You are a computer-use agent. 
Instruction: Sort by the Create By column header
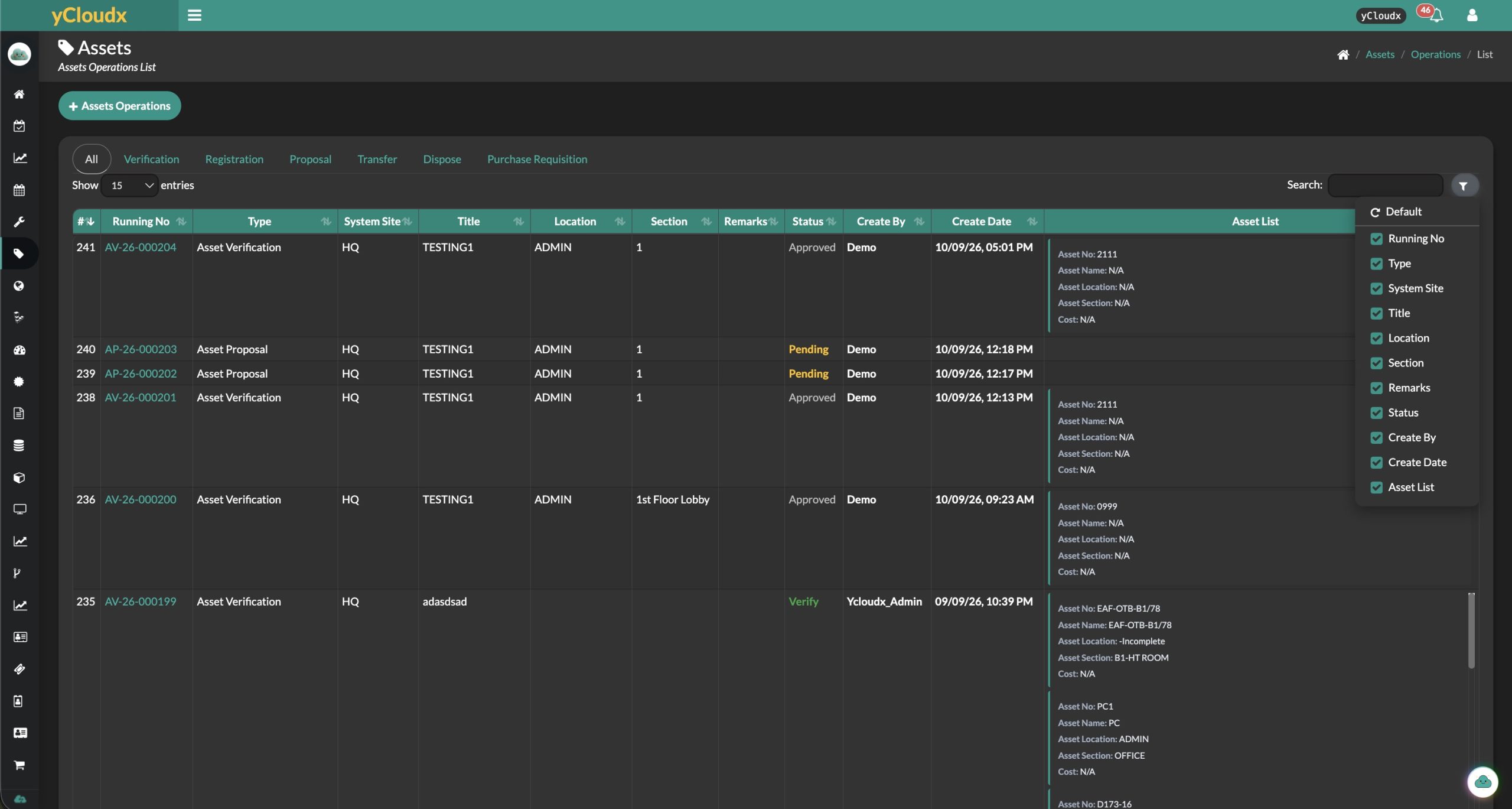tap(887, 222)
